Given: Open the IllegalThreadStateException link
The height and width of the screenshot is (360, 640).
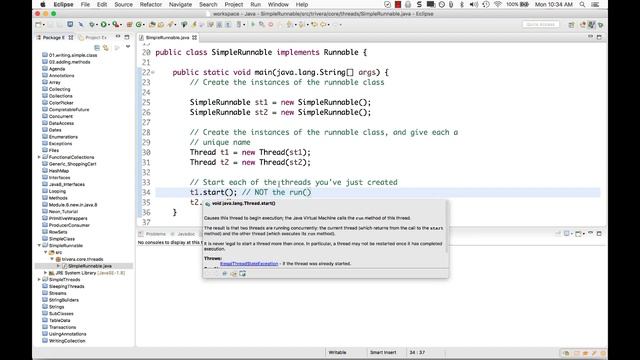Looking at the screenshot, I should click(x=249, y=264).
